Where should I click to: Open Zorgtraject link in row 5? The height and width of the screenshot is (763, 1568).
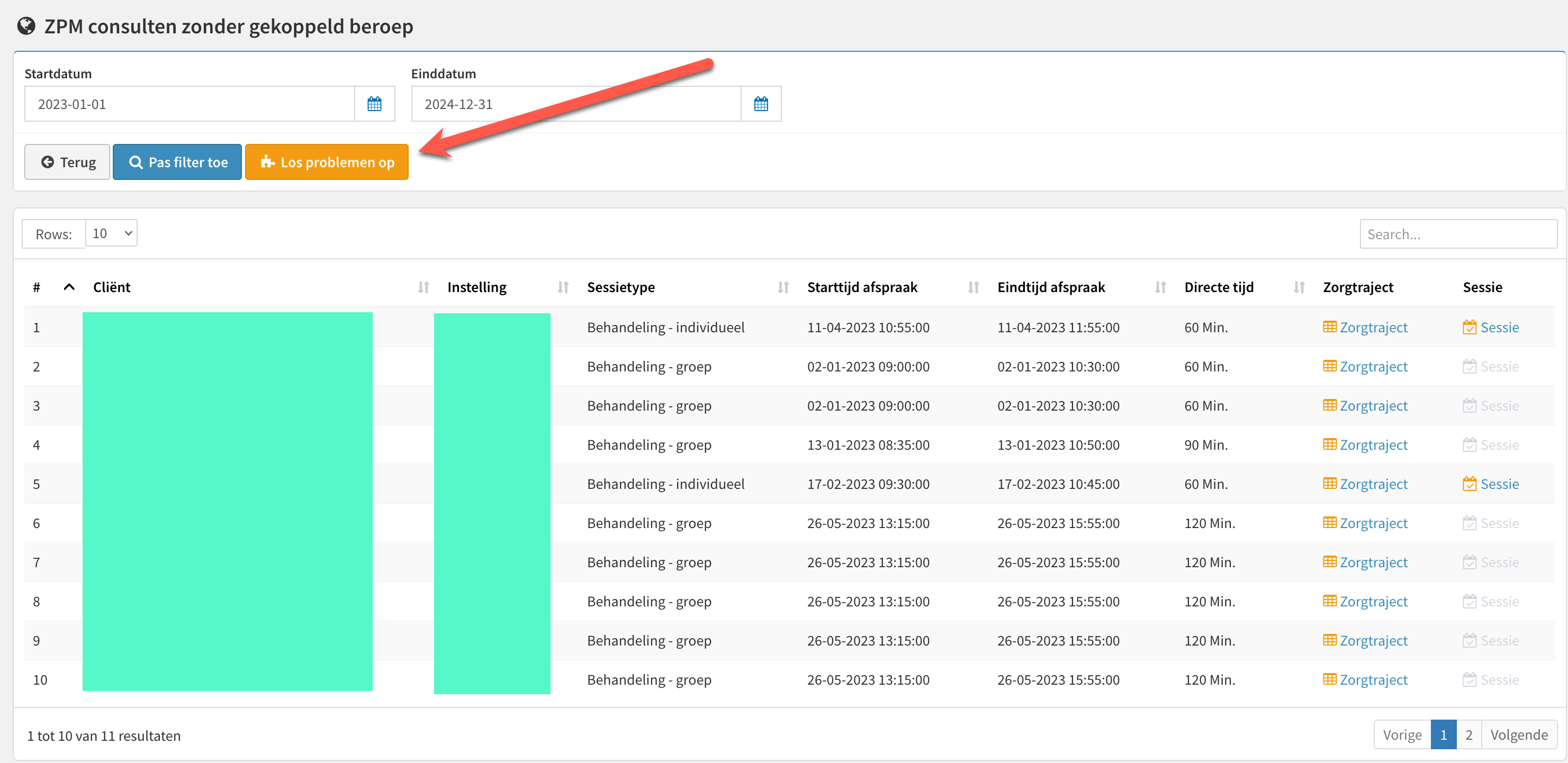point(1373,484)
